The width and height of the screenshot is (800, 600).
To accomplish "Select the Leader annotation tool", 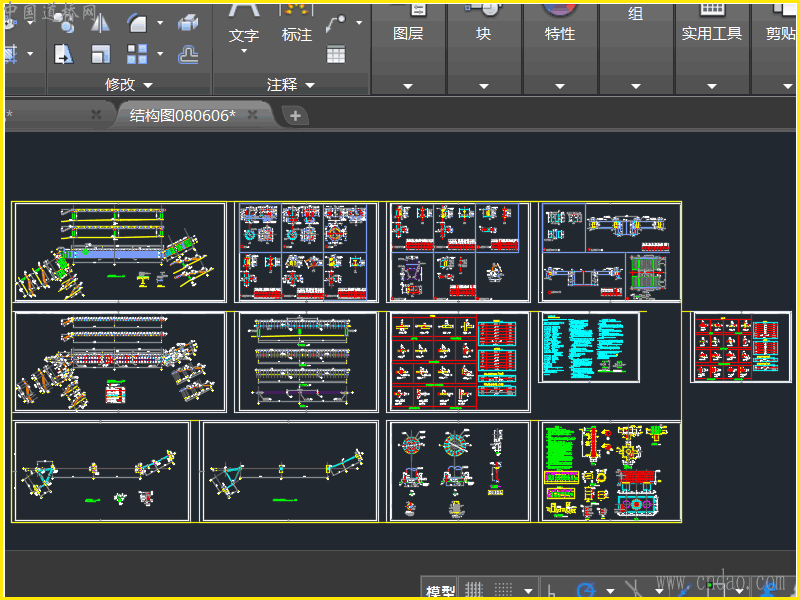I will 336,22.
